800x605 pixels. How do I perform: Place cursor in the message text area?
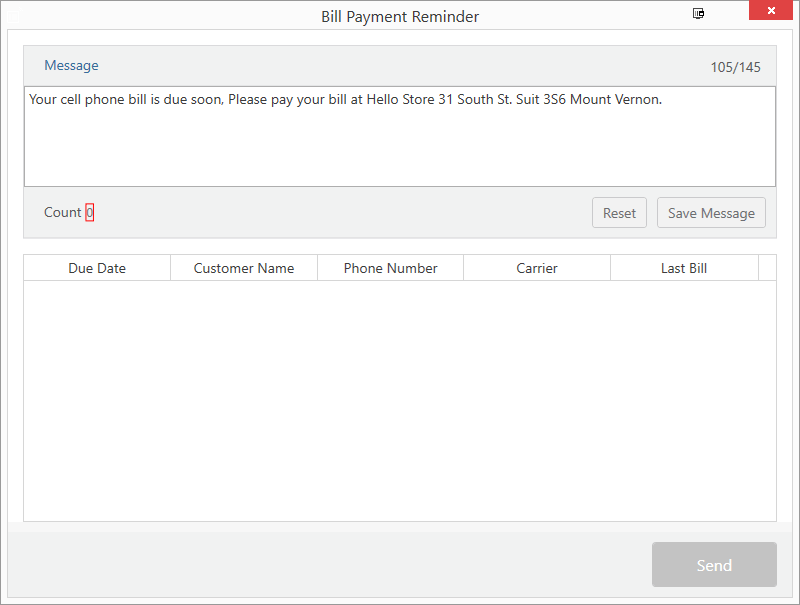pyautogui.click(x=400, y=135)
